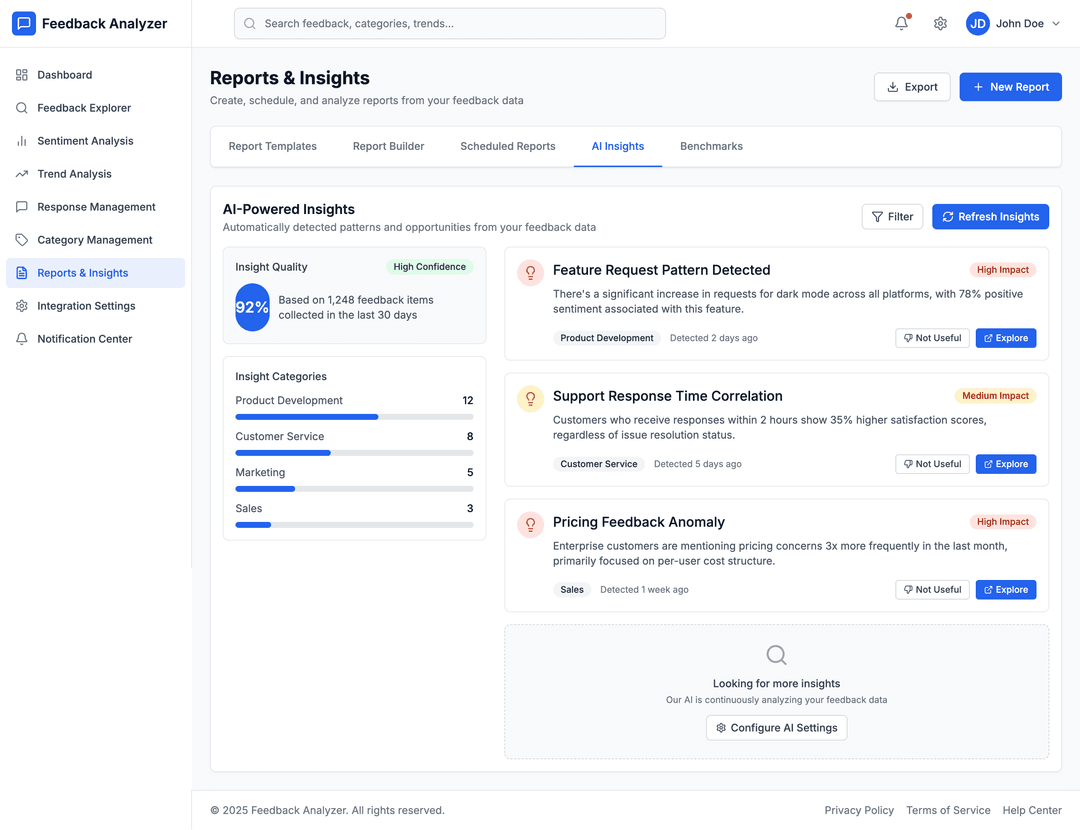Click the Feedback Analyzer chat logo
Viewport: 1080px width, 830px height.
point(24,22)
